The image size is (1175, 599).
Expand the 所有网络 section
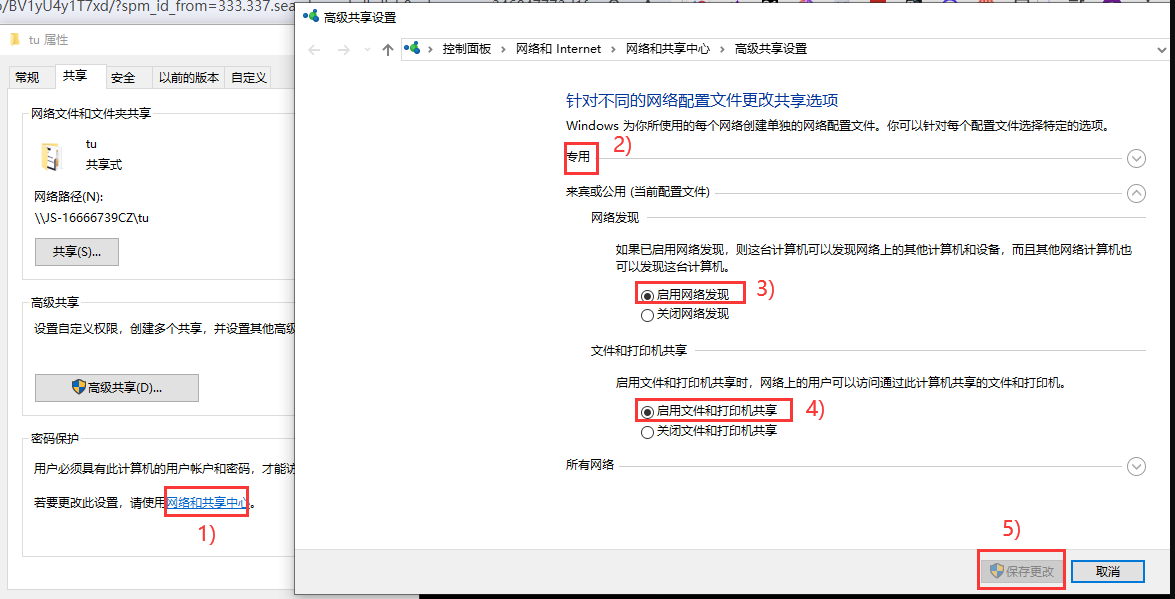pos(1135,466)
